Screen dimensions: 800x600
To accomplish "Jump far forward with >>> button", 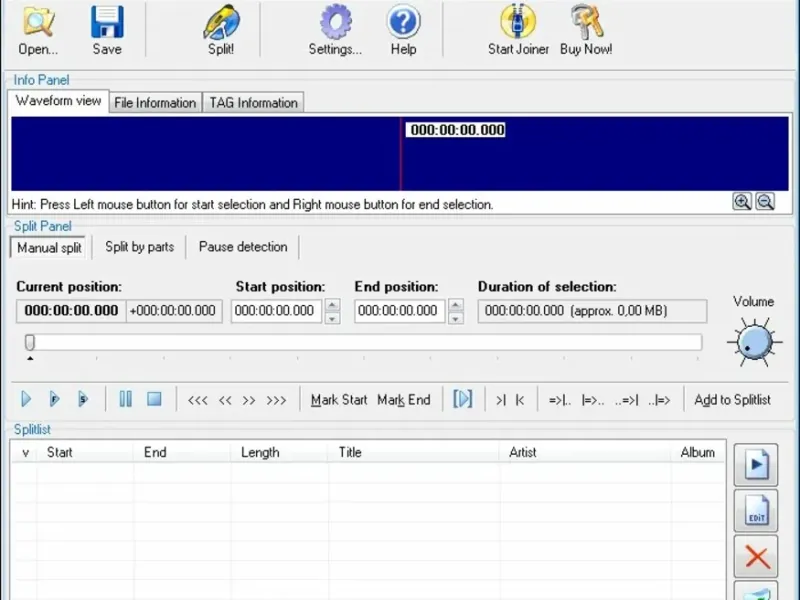I will [276, 400].
